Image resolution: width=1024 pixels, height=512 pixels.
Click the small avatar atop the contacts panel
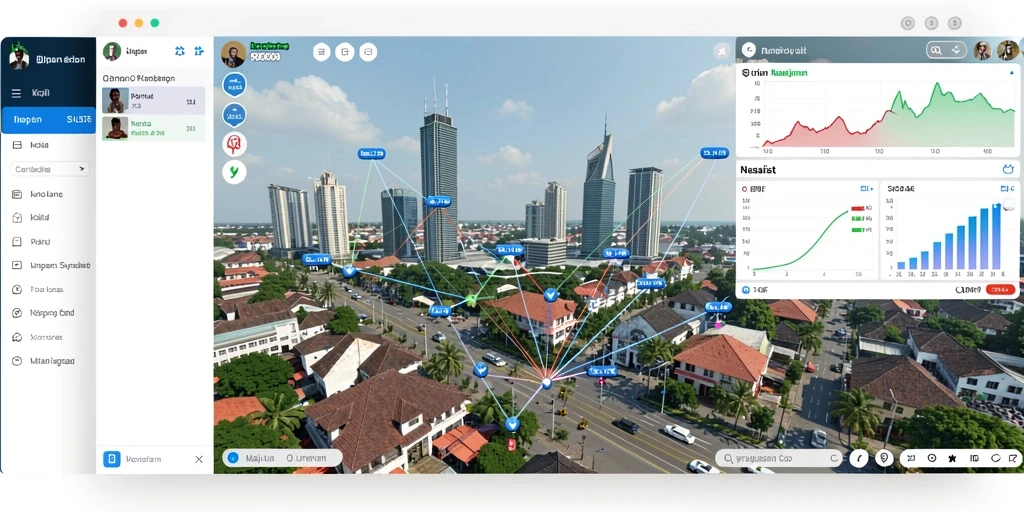pyautogui.click(x=112, y=51)
